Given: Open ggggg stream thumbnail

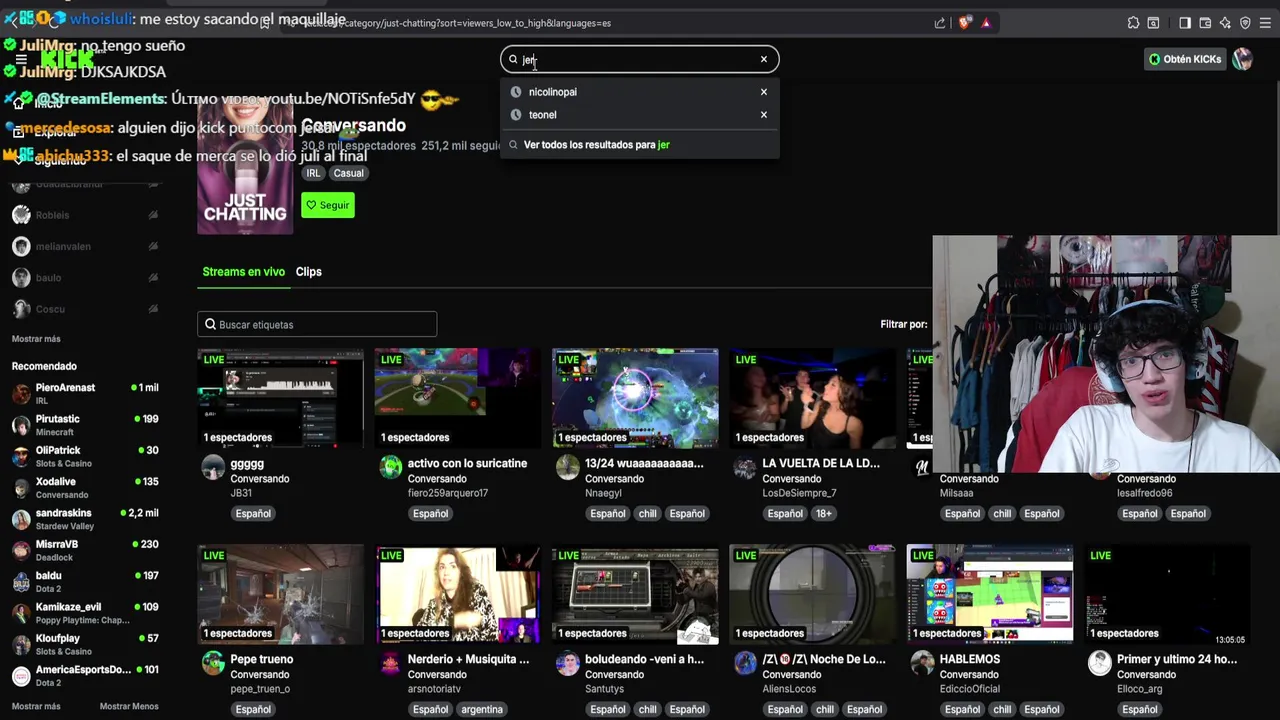Looking at the screenshot, I should (x=280, y=398).
